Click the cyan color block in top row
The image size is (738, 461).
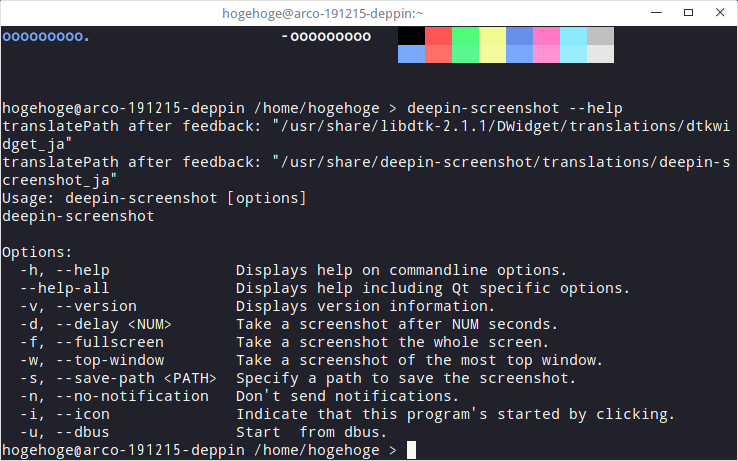(573, 36)
